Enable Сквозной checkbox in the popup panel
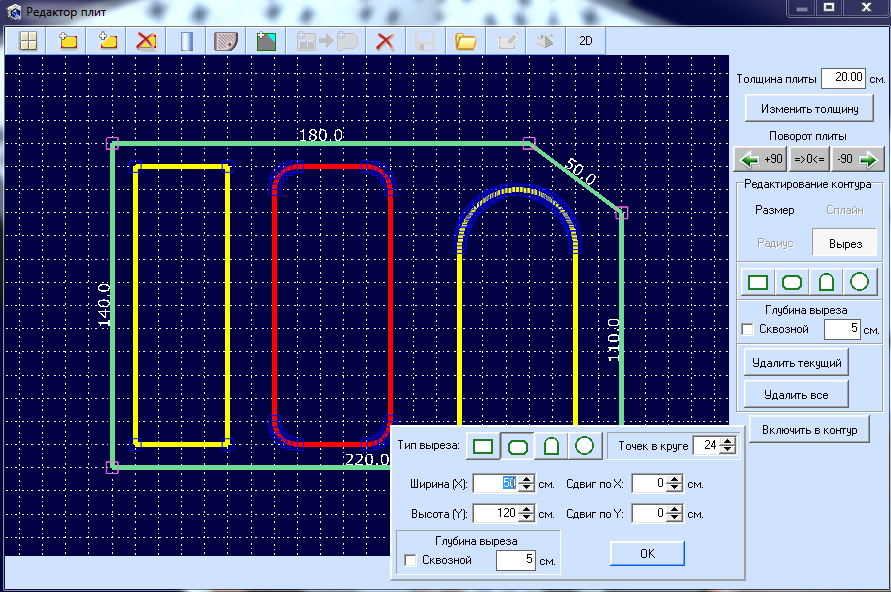The image size is (891, 592). (x=410, y=561)
